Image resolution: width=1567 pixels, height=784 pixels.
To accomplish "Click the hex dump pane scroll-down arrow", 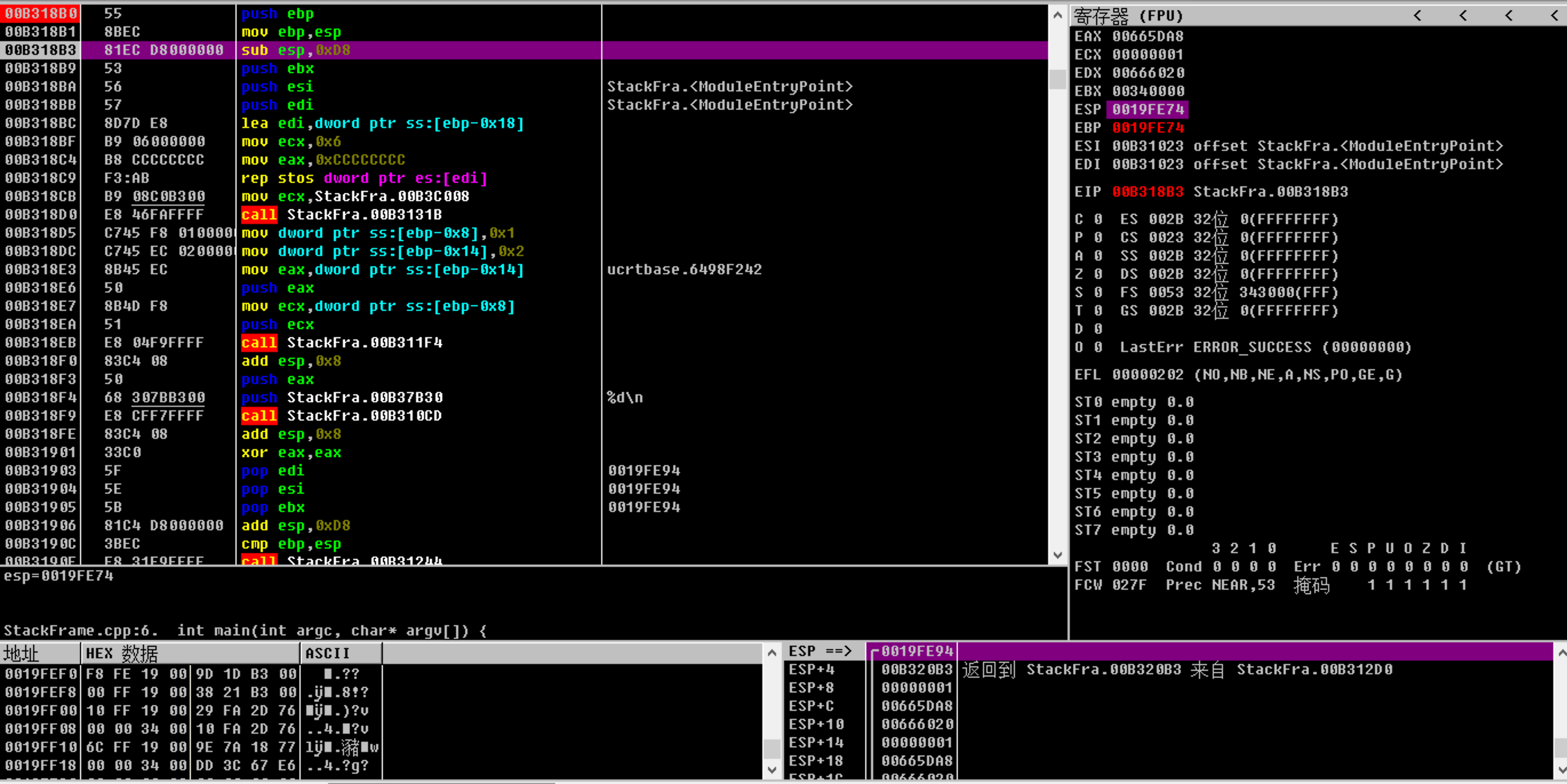I will pos(771,769).
